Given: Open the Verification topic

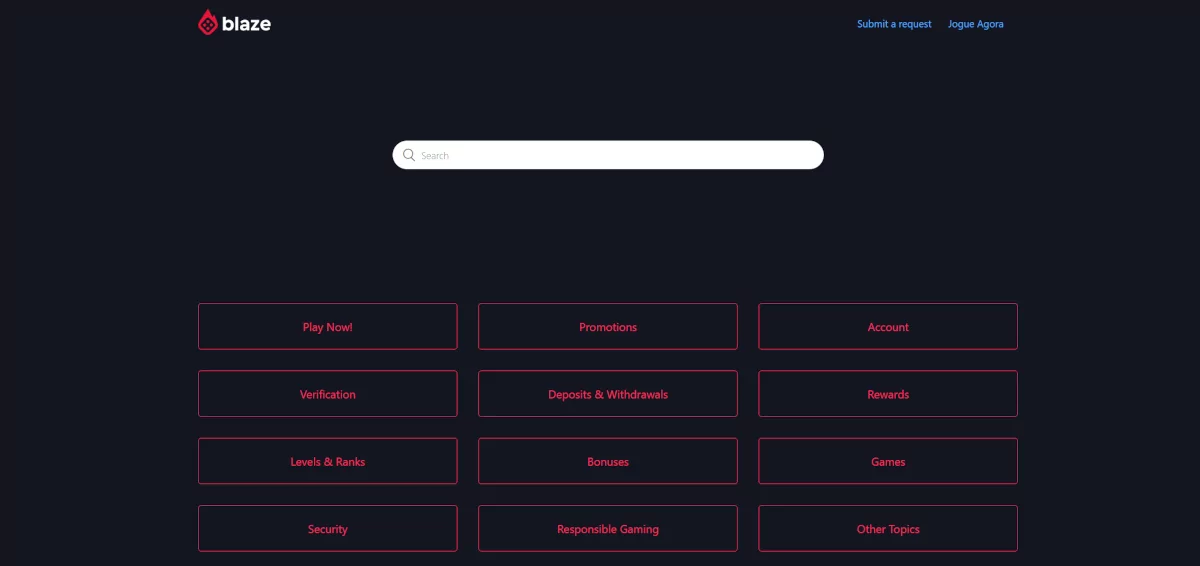Looking at the screenshot, I should pyautogui.click(x=327, y=394).
